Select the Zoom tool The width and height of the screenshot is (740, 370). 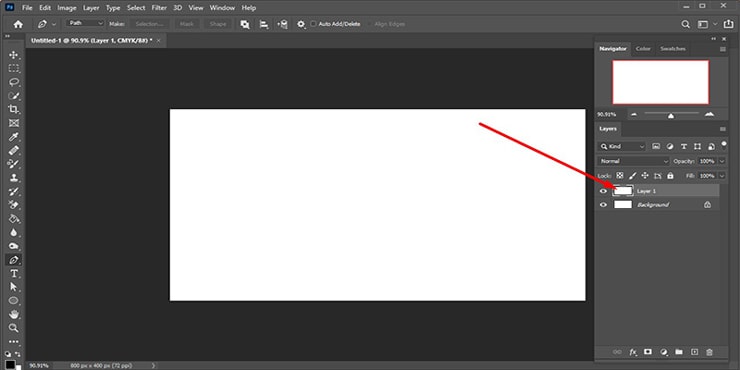click(14, 328)
